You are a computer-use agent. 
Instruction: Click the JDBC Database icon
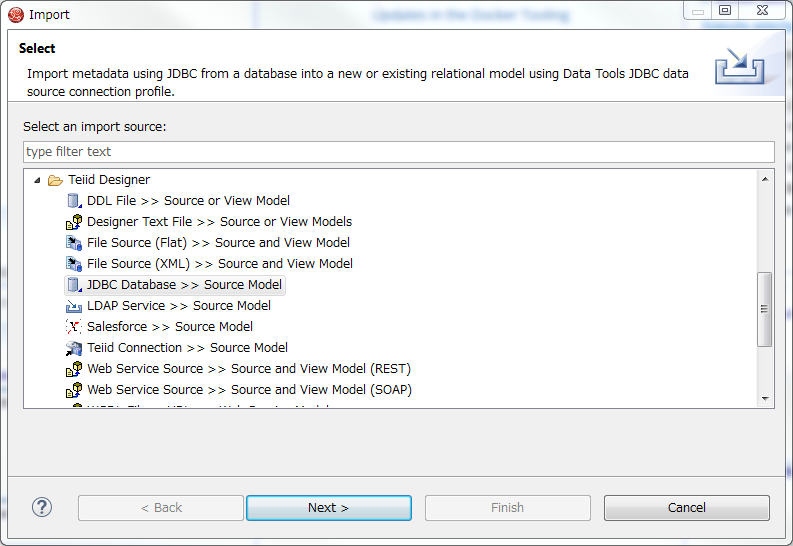[x=74, y=285]
